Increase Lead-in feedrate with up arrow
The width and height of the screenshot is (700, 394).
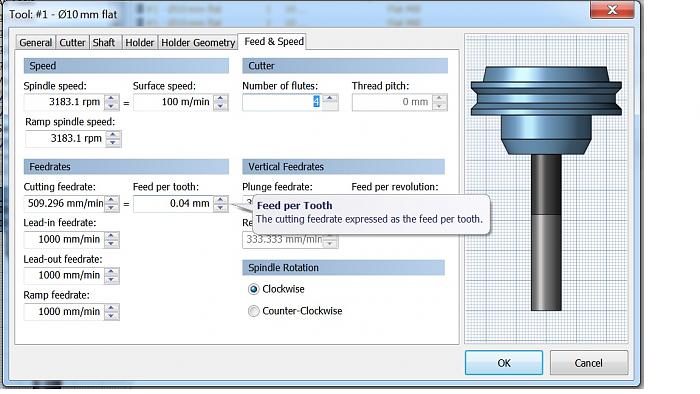point(112,236)
